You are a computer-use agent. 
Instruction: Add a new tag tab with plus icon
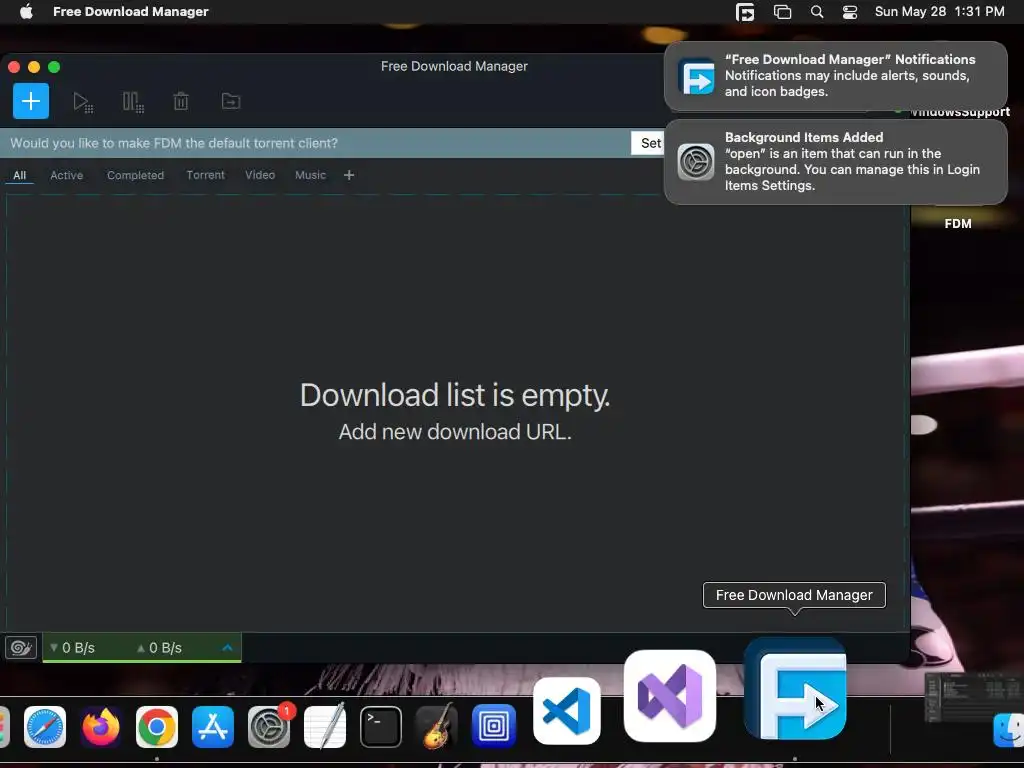(349, 175)
